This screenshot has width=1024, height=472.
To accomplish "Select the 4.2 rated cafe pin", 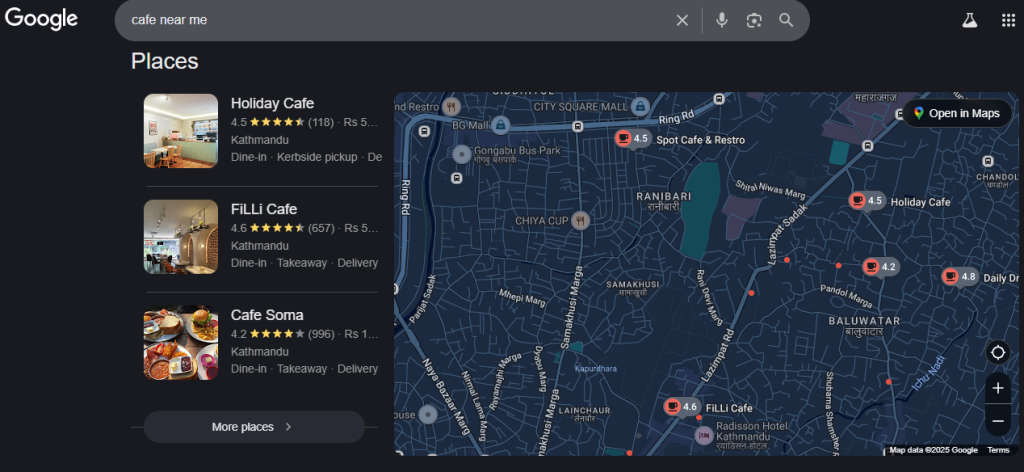I will pyautogui.click(x=880, y=266).
